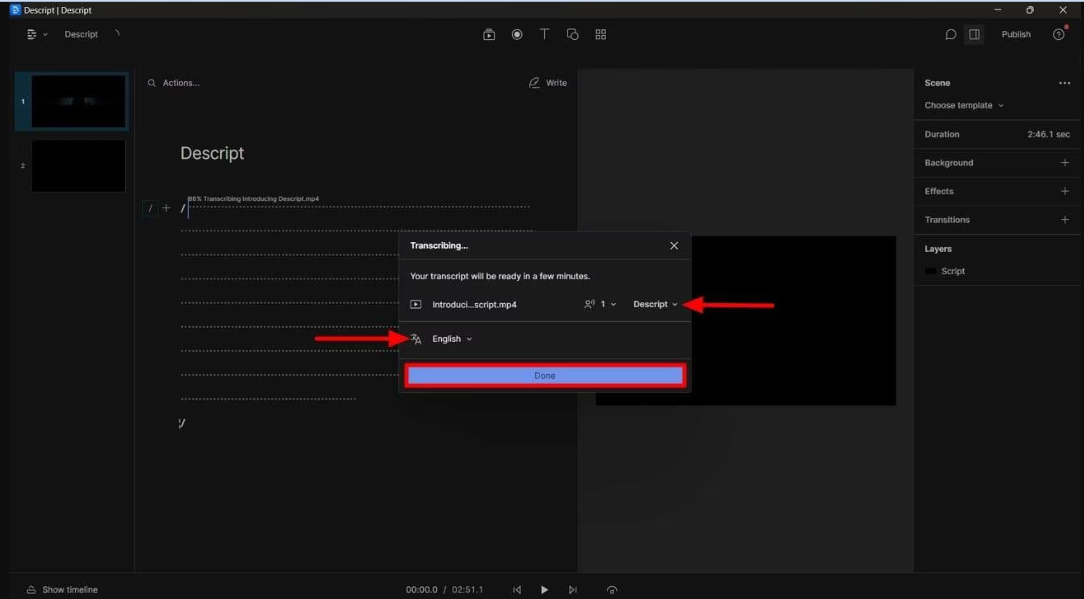1084x599 pixels.
Task: Open the Descript speaker name dropdown
Action: (655, 304)
